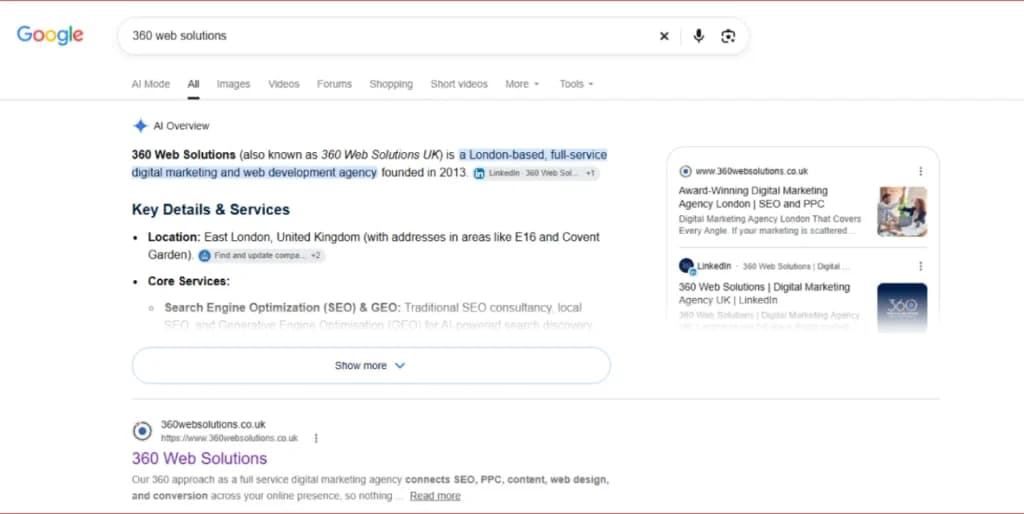This screenshot has width=1024, height=514.
Task: Click the '+1' citation count after LinkedIn chip
Action: (590, 173)
